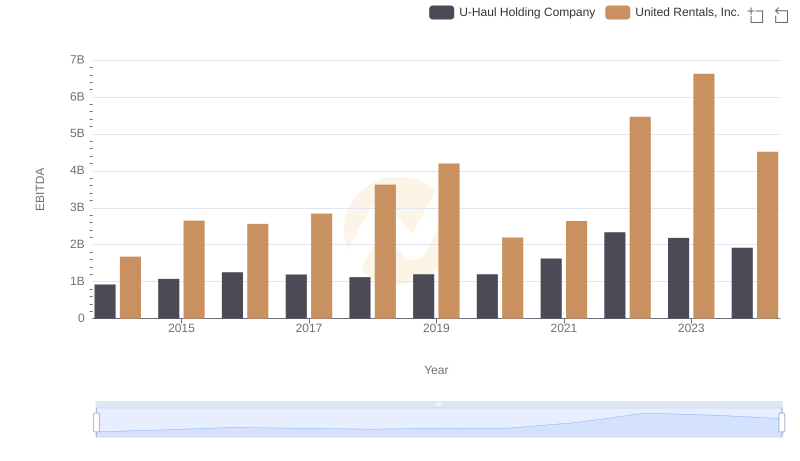Click the 4B y-axis label
Screen dimensions: 800x461
[x=77, y=170]
